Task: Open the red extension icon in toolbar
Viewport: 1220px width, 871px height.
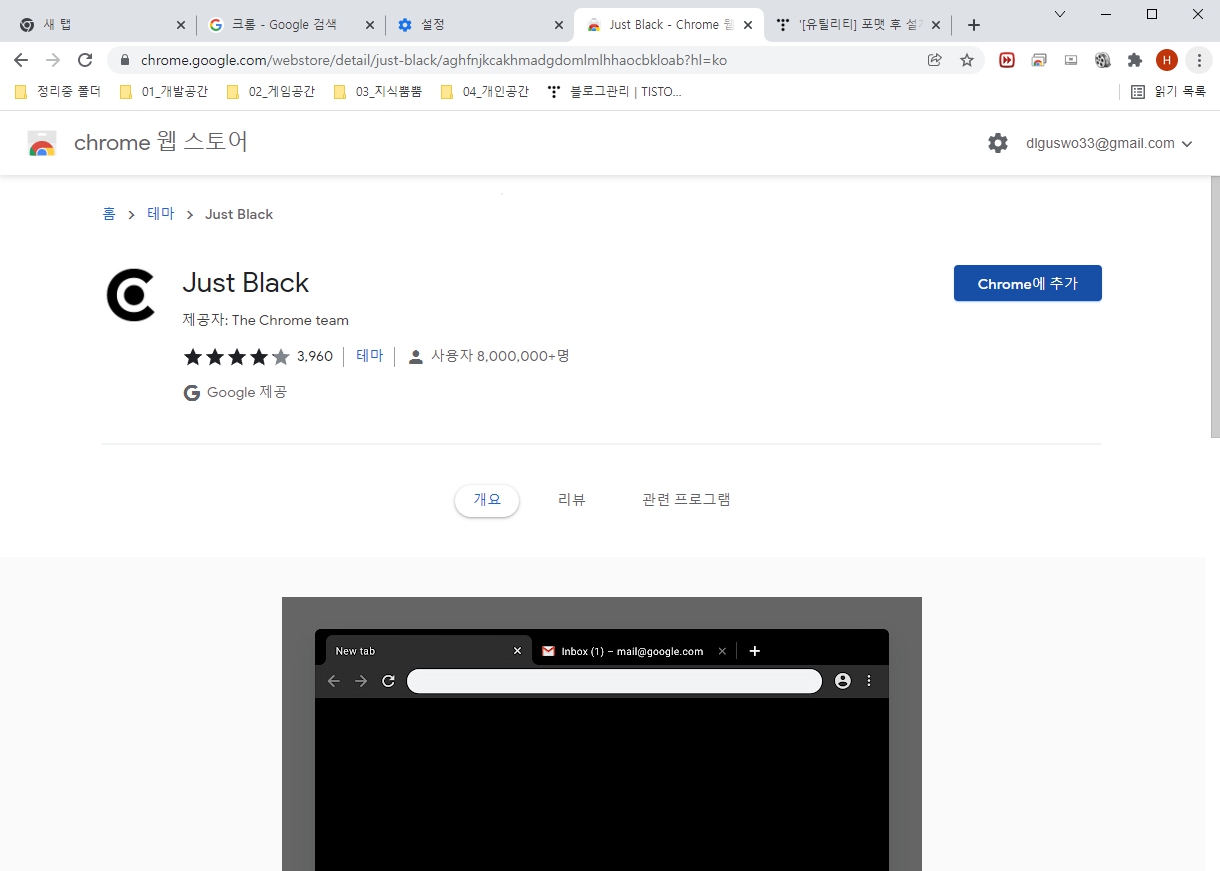Action: (x=1007, y=60)
